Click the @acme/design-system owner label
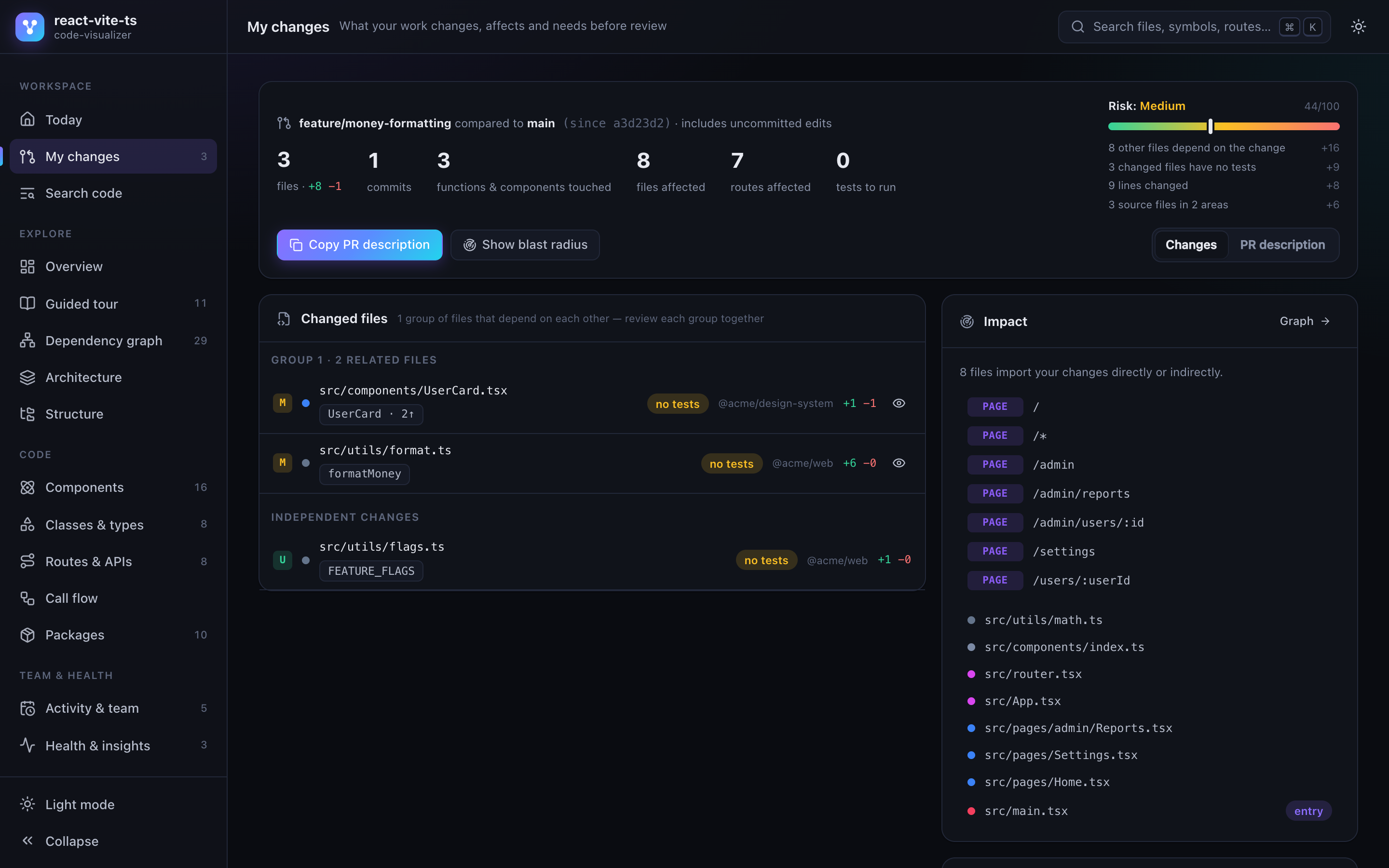Screen dimensions: 1389x868 click(776, 404)
